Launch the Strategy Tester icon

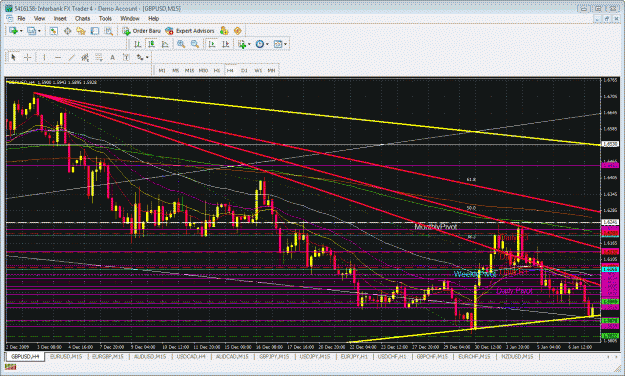point(108,31)
